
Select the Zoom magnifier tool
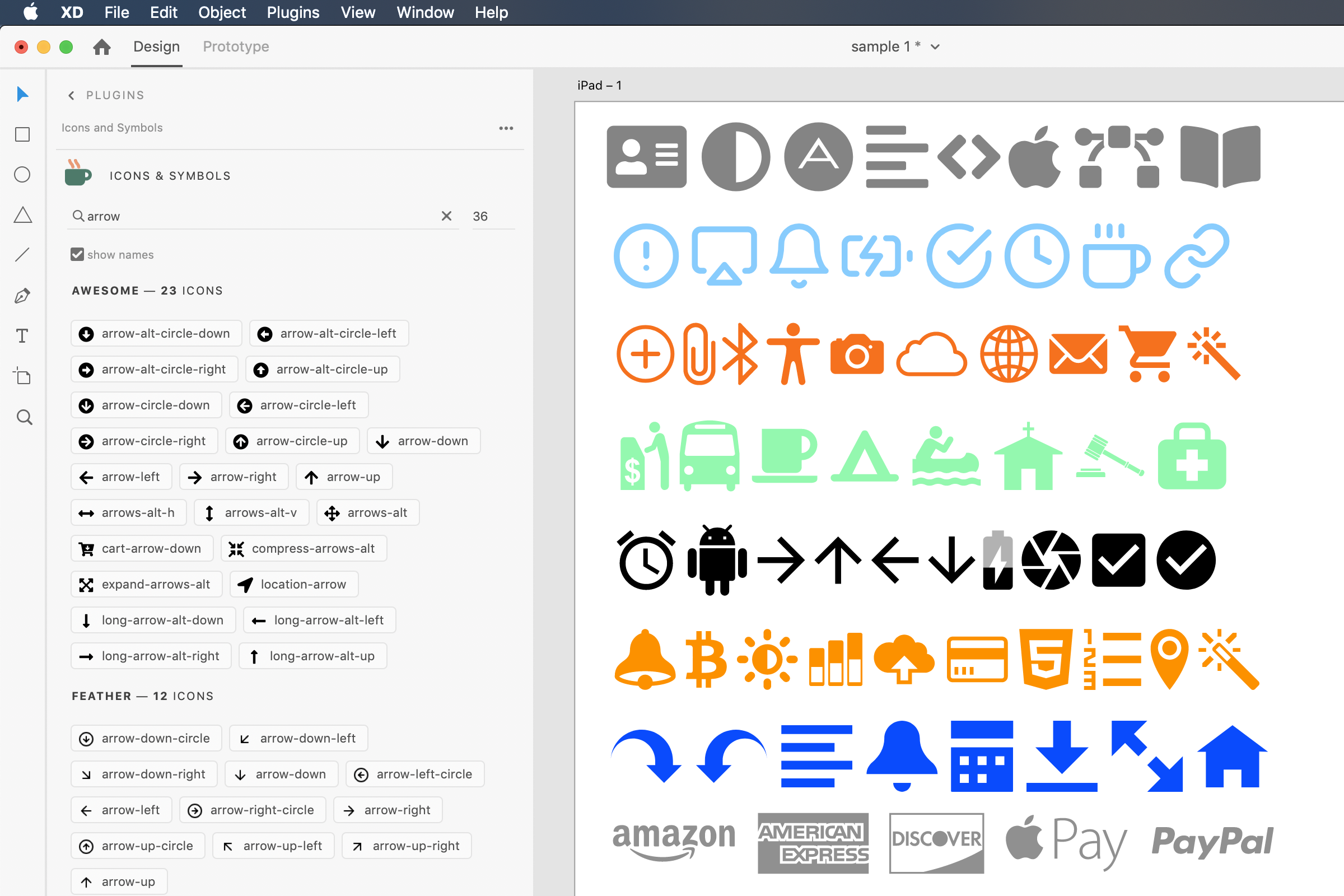click(x=24, y=417)
